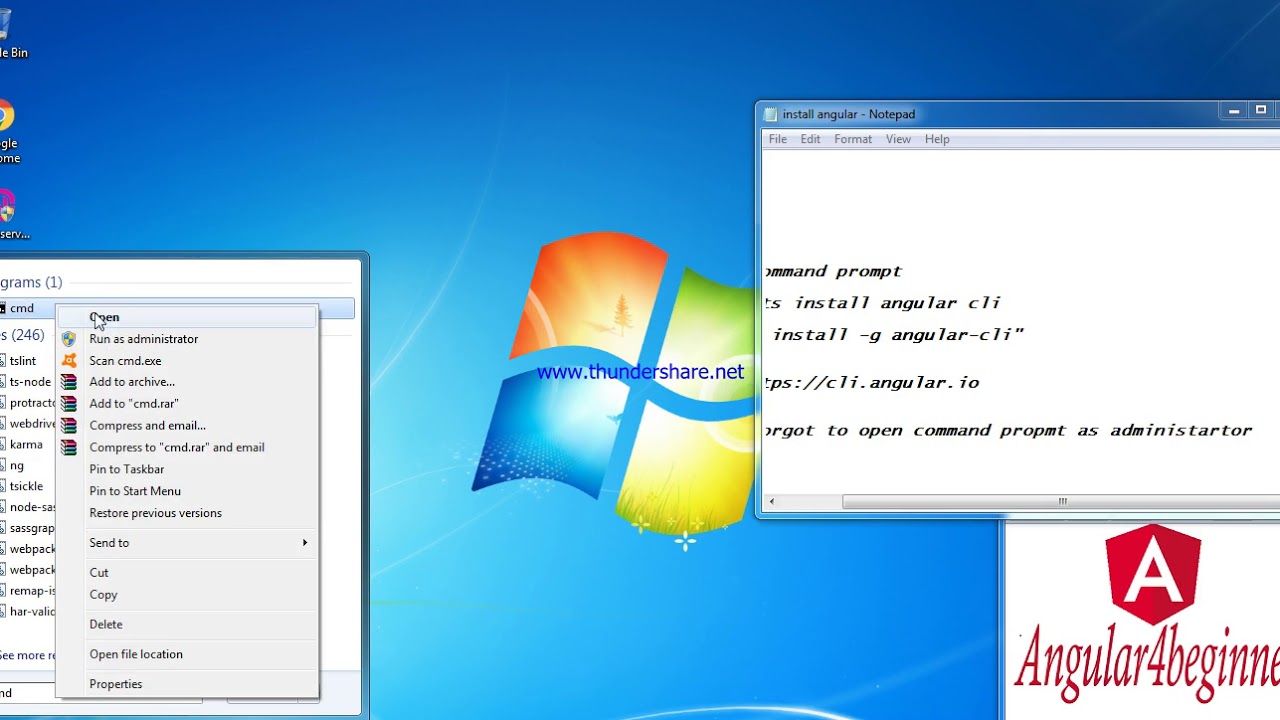This screenshot has width=1280, height=720.
Task: Click the cli.angular.io URL line in Notepad
Action: tap(871, 383)
